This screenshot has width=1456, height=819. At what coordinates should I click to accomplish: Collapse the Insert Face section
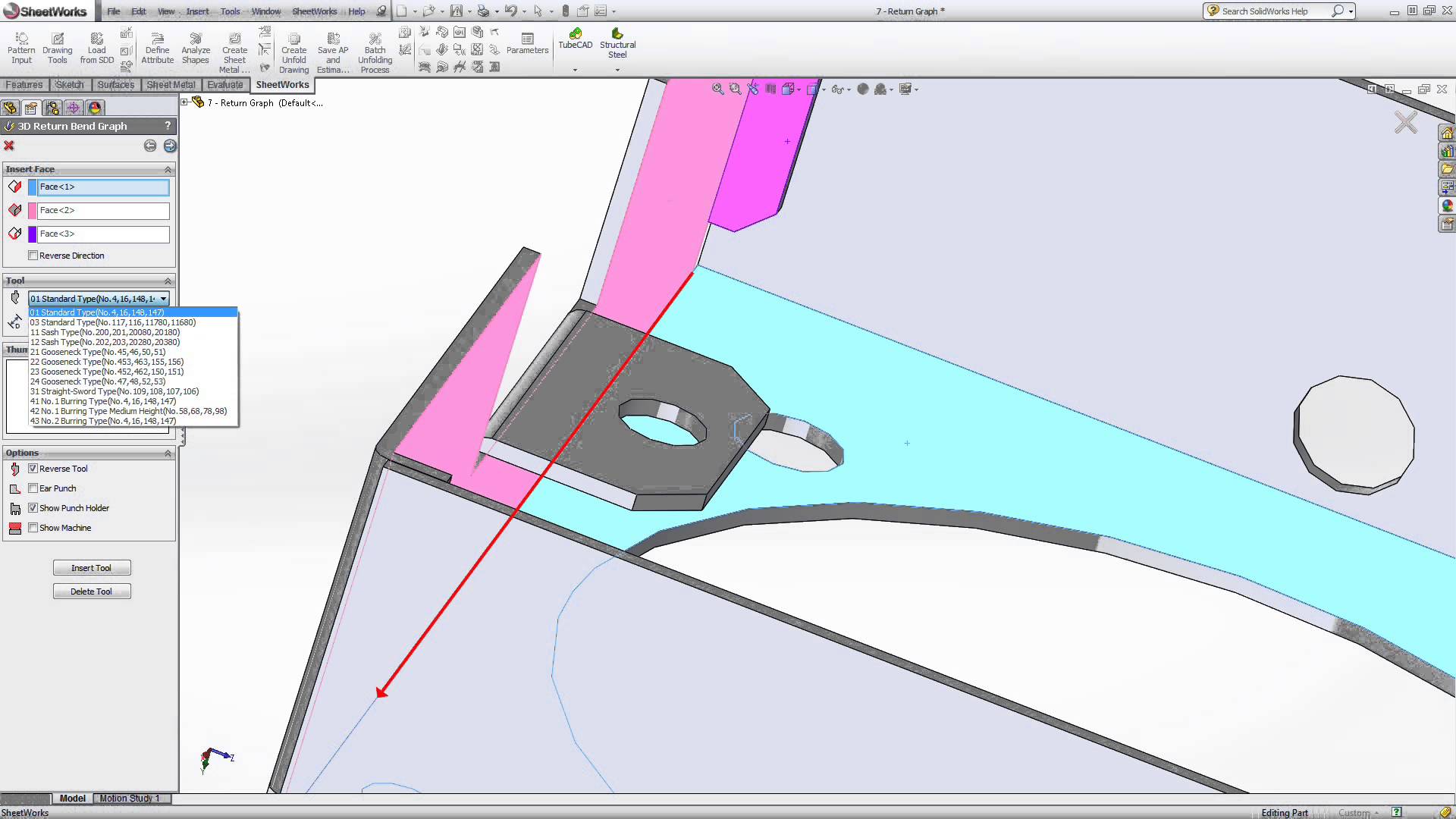[x=168, y=169]
